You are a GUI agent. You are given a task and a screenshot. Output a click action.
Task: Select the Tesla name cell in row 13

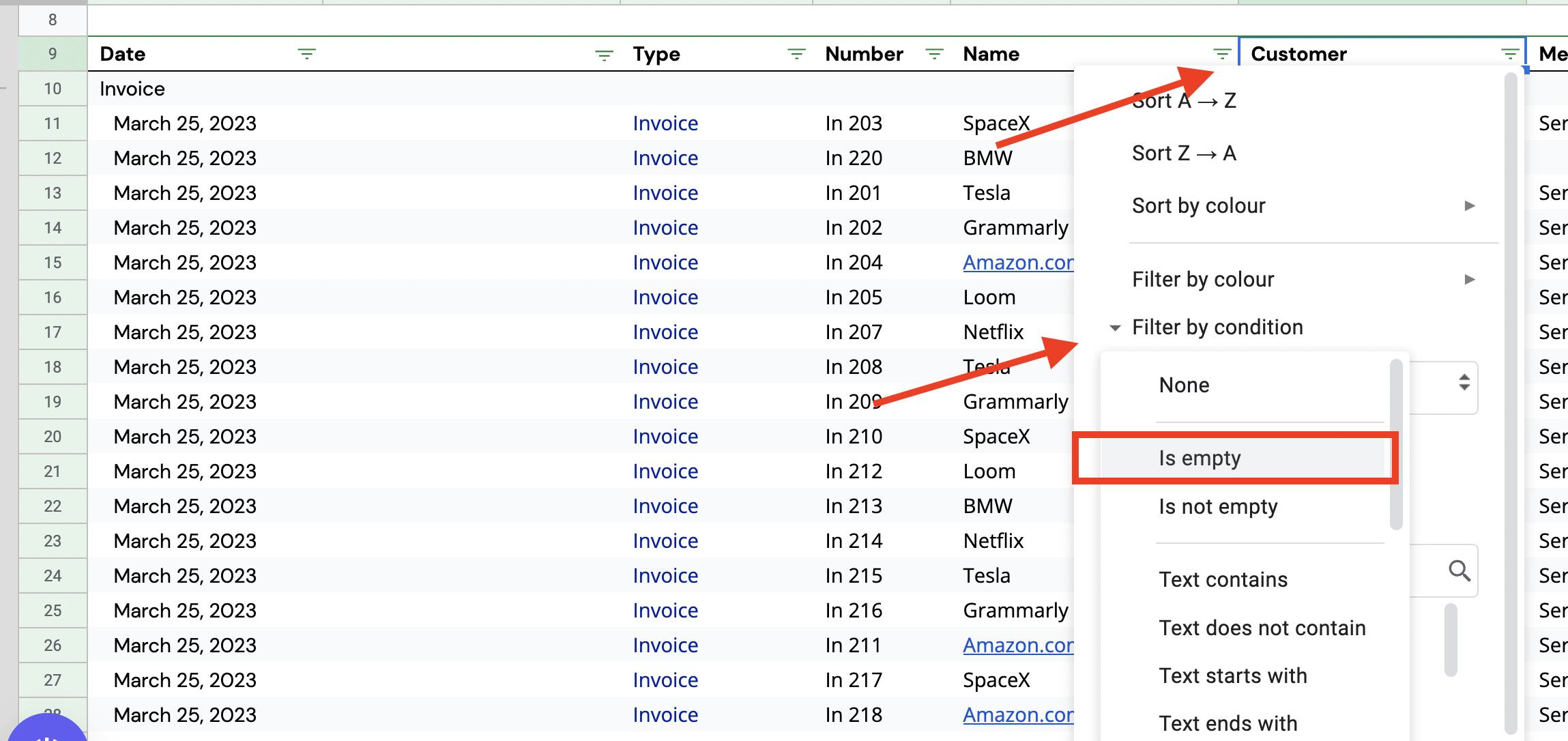tap(987, 193)
